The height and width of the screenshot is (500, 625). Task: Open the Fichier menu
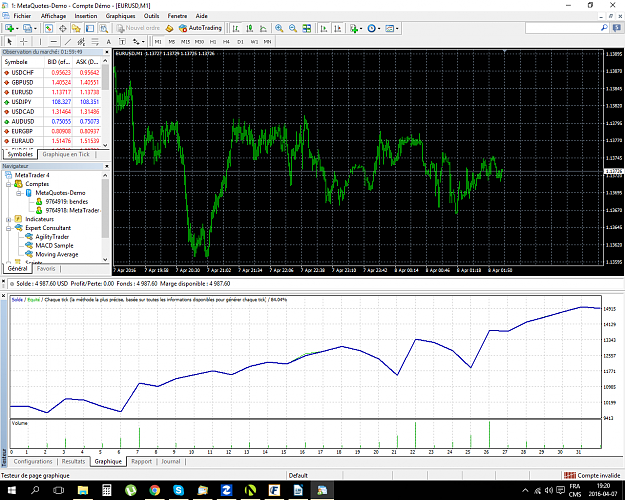coord(22,16)
